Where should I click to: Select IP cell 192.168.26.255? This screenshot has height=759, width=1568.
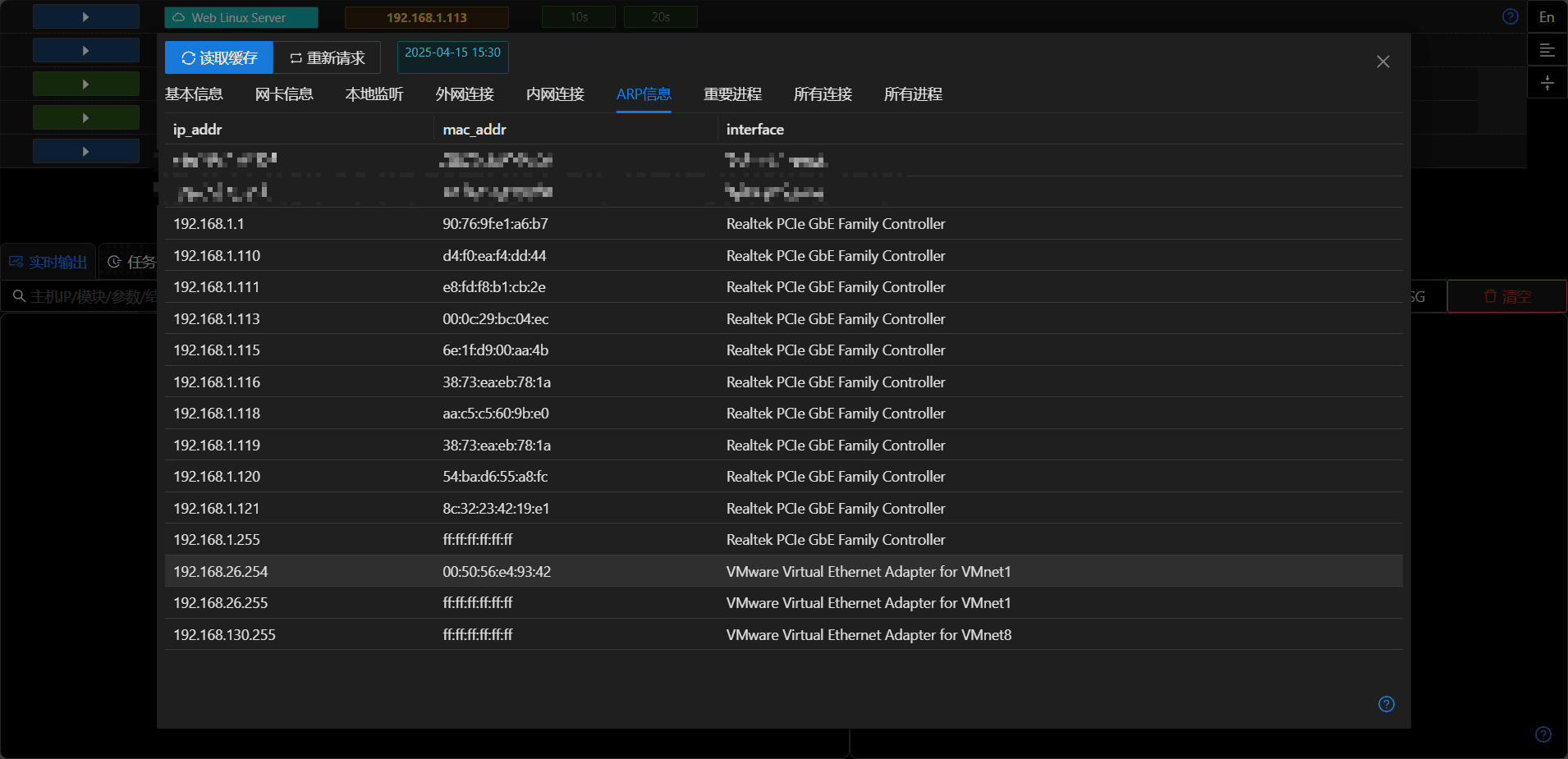[220, 603]
